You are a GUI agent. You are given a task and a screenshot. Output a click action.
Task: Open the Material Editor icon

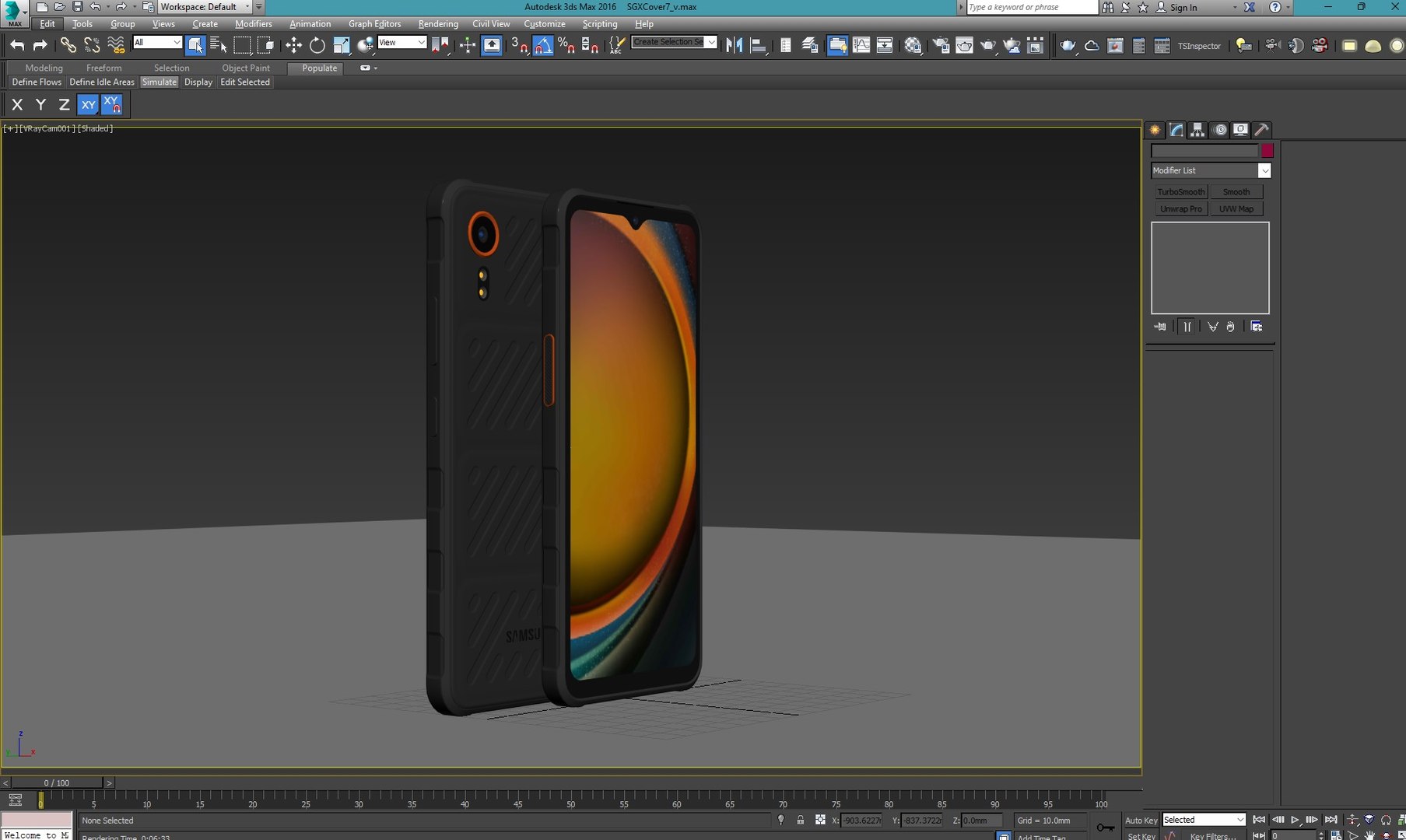click(913, 45)
